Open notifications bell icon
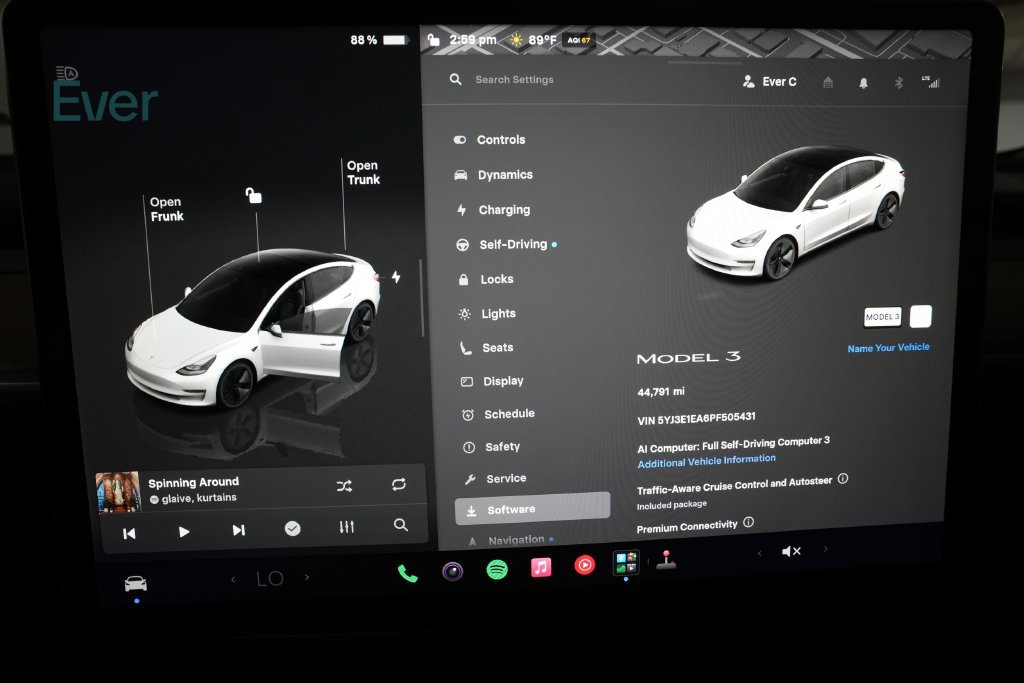The width and height of the screenshot is (1024, 683). 863,83
